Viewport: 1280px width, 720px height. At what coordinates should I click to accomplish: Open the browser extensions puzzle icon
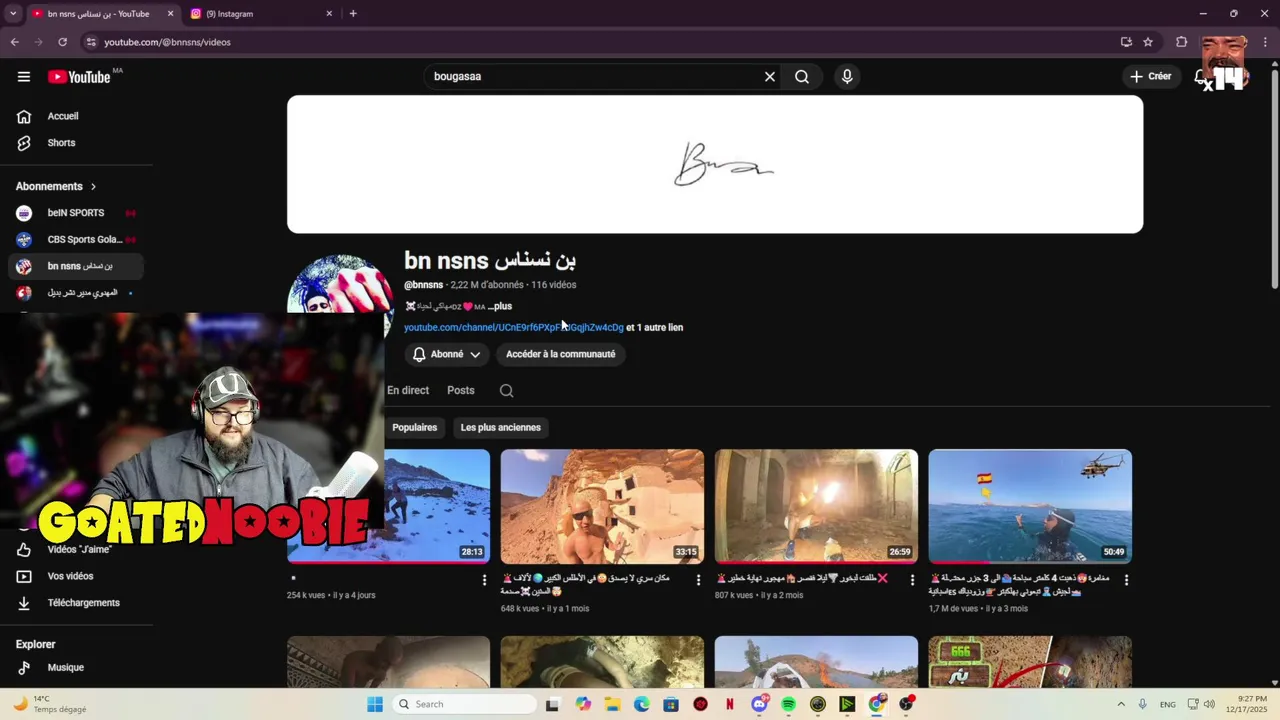[x=1181, y=42]
